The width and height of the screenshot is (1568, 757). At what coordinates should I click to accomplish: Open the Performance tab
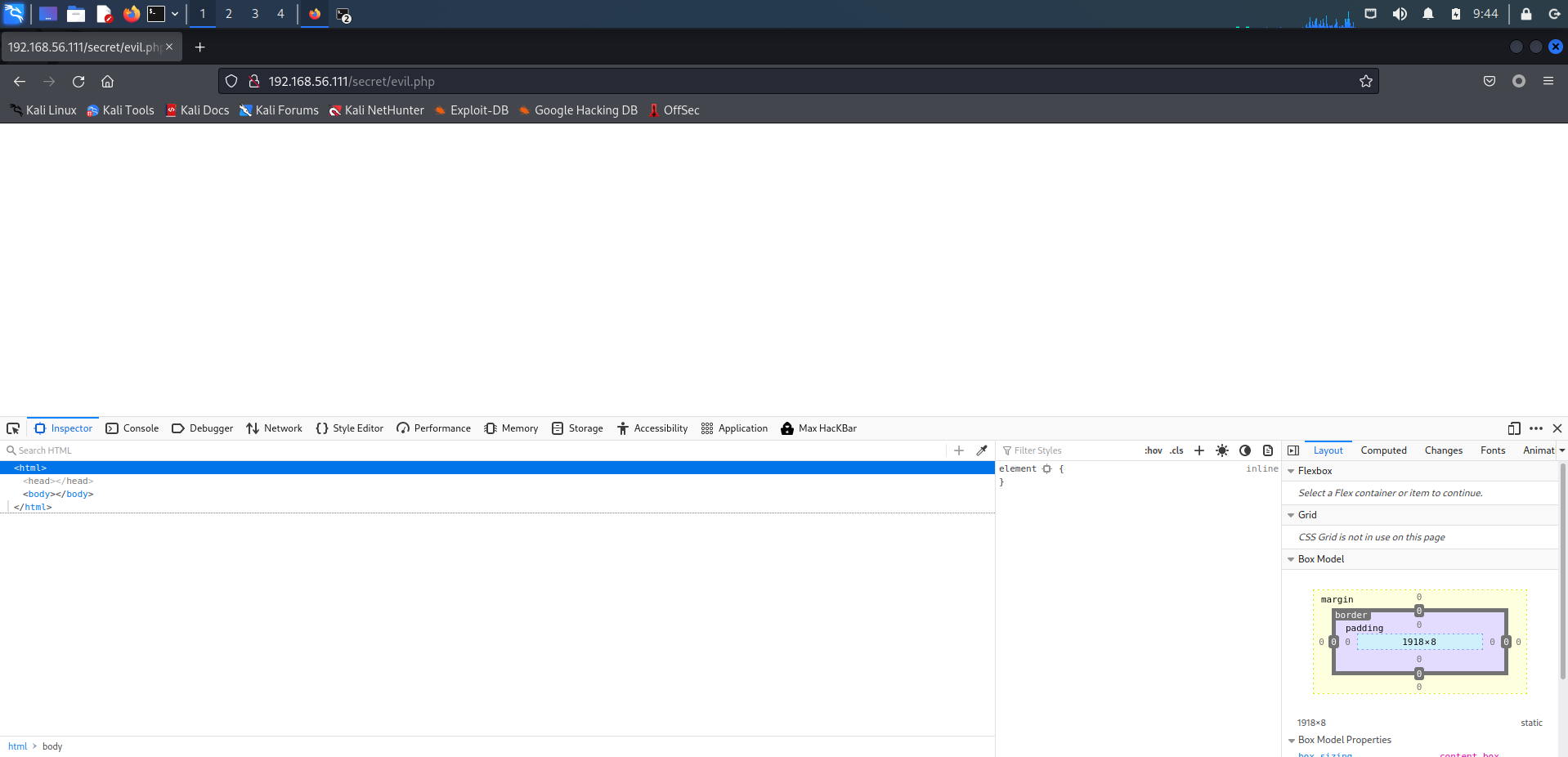click(x=433, y=428)
